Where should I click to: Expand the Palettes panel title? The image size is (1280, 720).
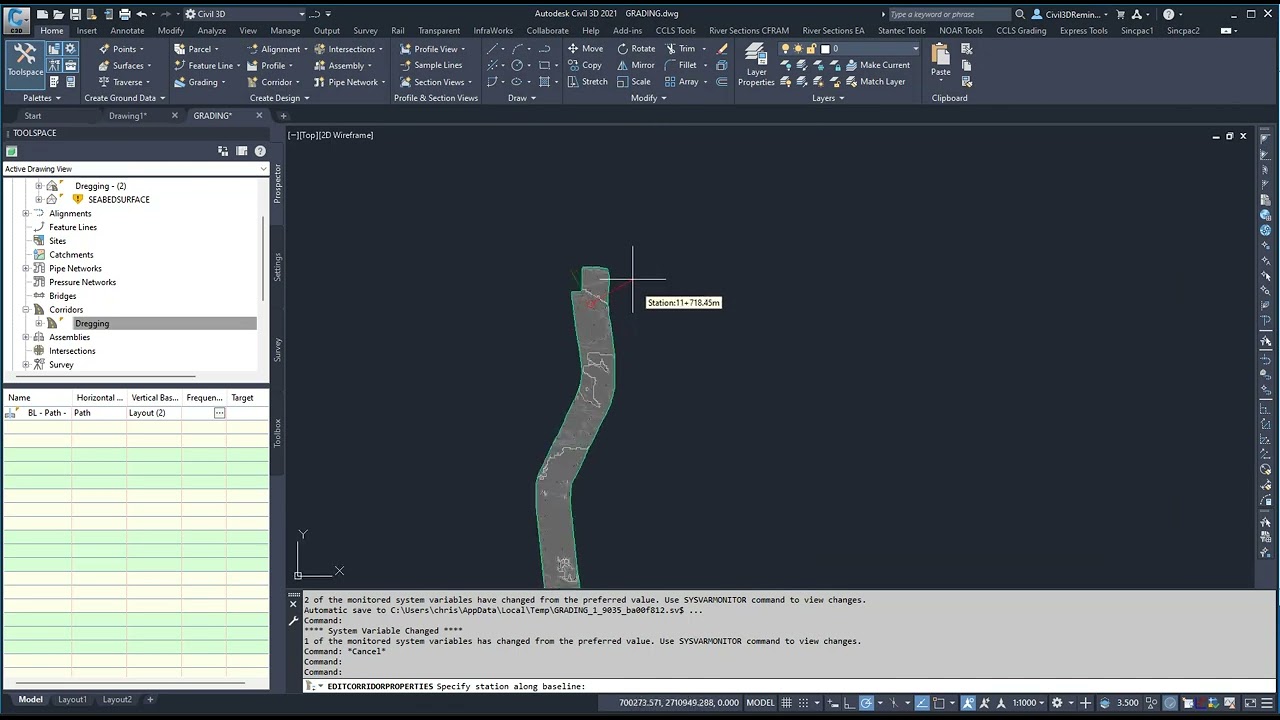pyautogui.click(x=42, y=98)
